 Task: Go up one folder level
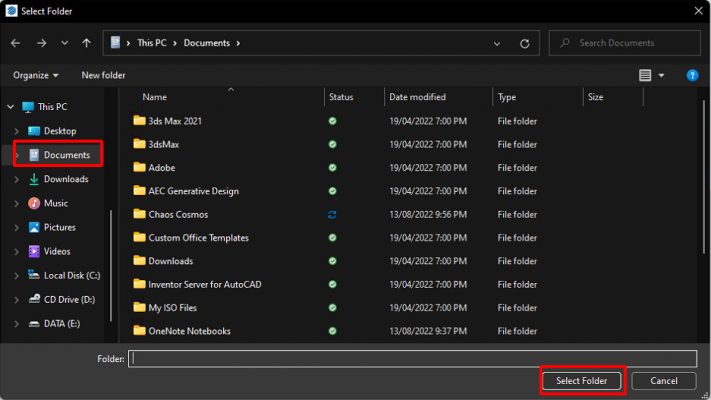(87, 43)
